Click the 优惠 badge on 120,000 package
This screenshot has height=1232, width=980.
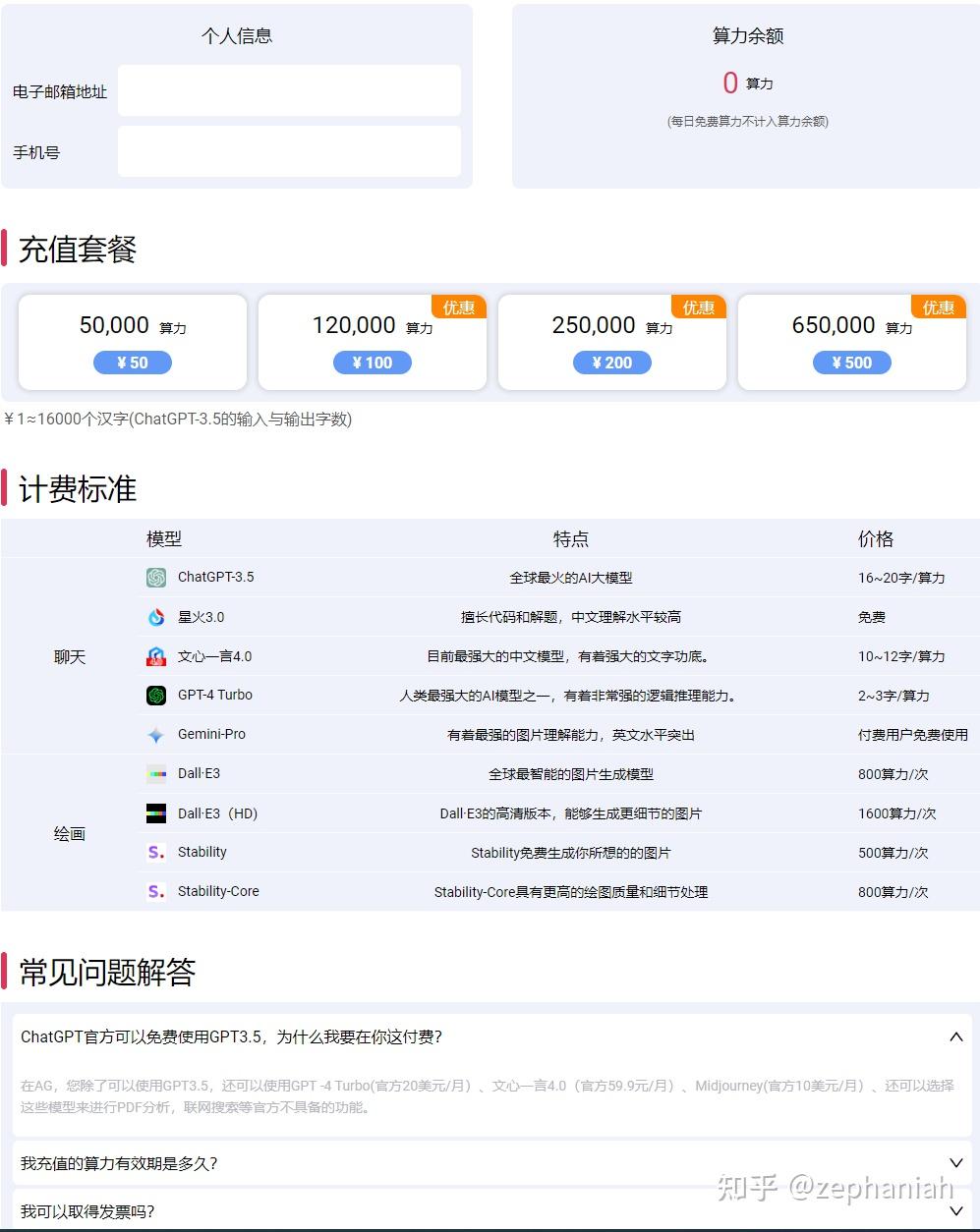click(x=459, y=307)
